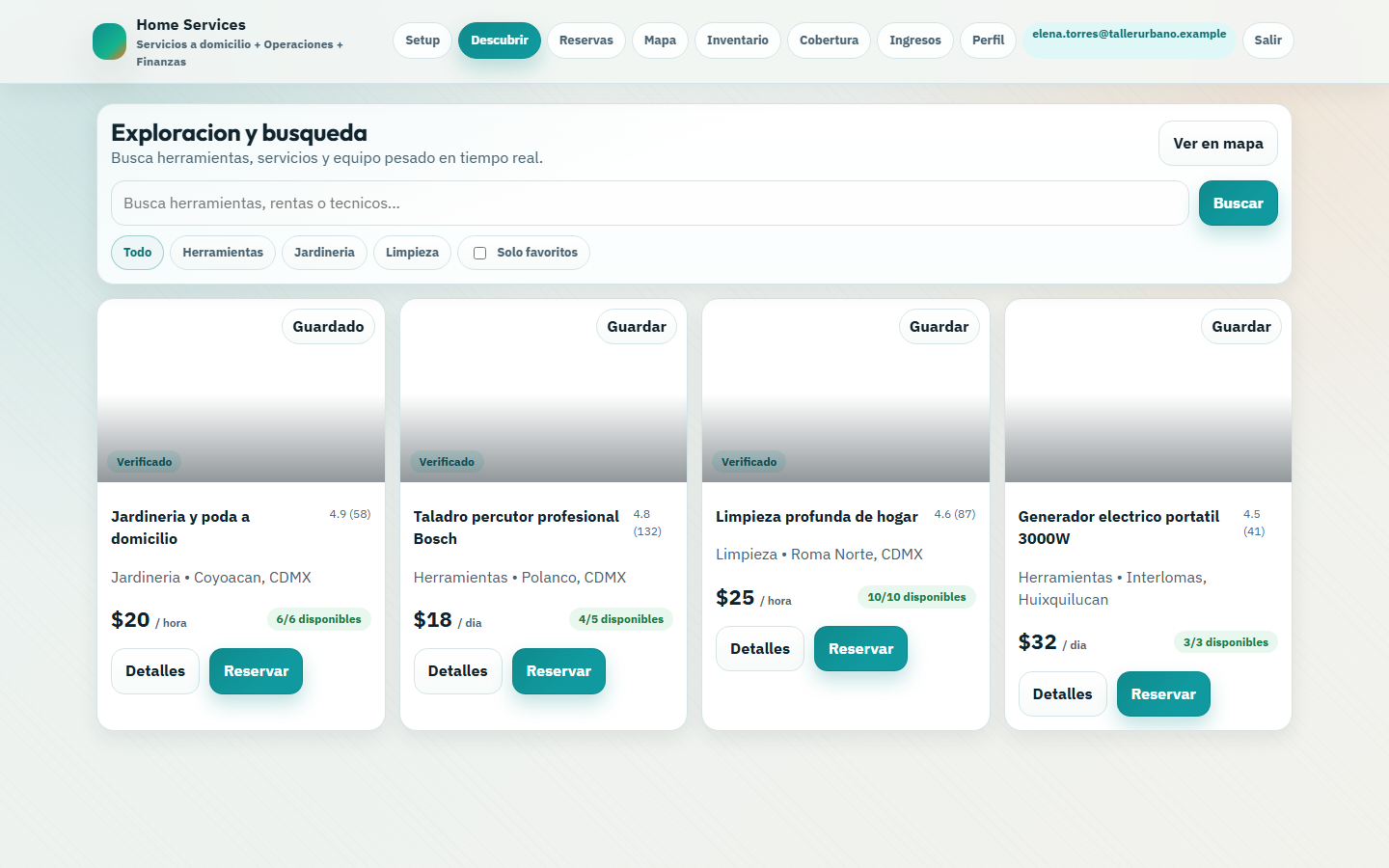Switch to the Descubrir tab
1389x868 pixels.
point(500,41)
